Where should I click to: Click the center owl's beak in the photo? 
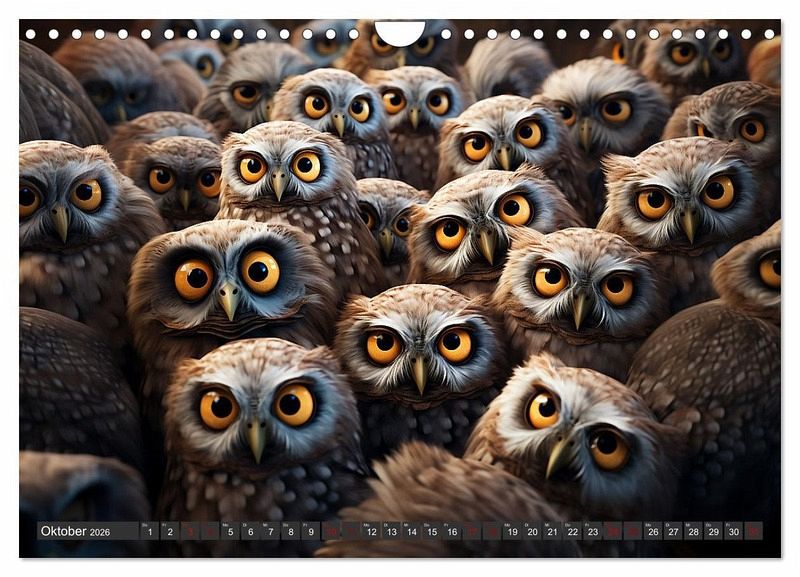tap(419, 373)
